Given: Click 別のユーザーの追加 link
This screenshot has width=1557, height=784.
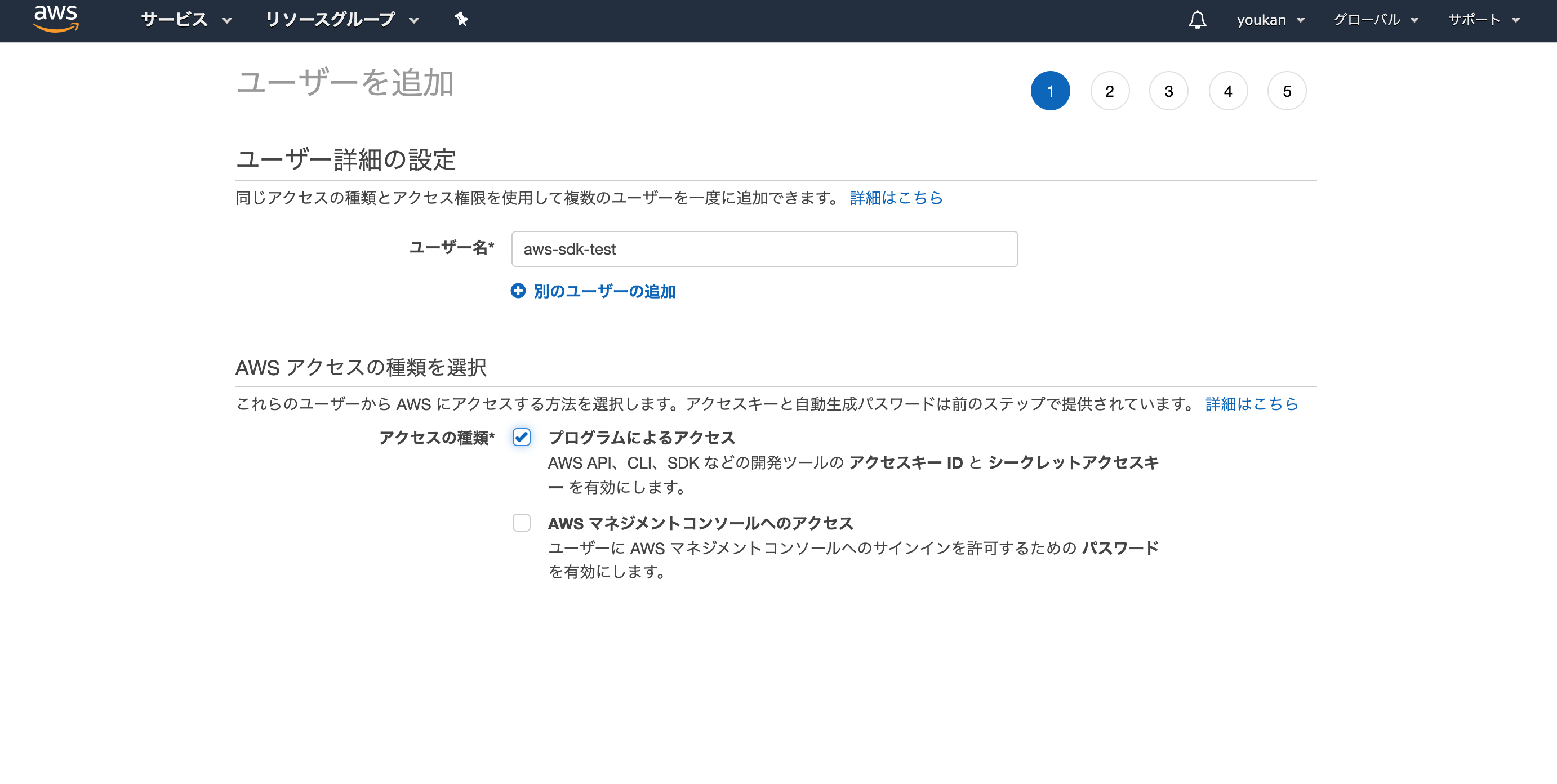Looking at the screenshot, I should click(x=604, y=291).
